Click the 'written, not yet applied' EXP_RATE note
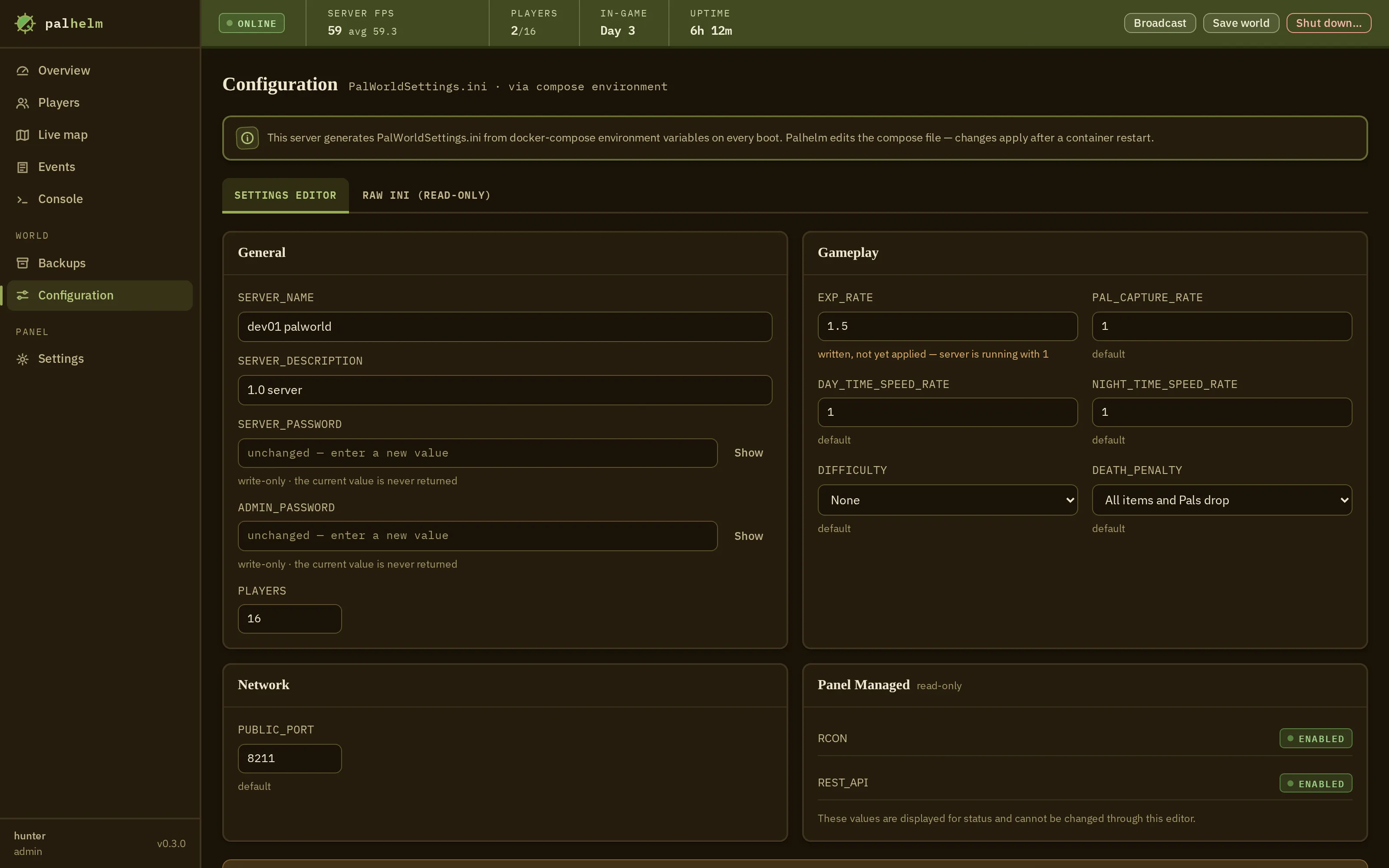1389x868 pixels. coord(933,354)
